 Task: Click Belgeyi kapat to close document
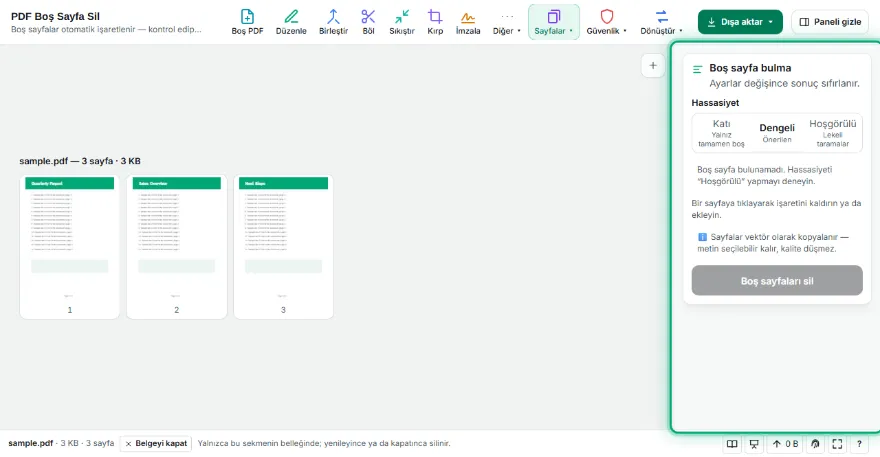pyautogui.click(x=156, y=444)
